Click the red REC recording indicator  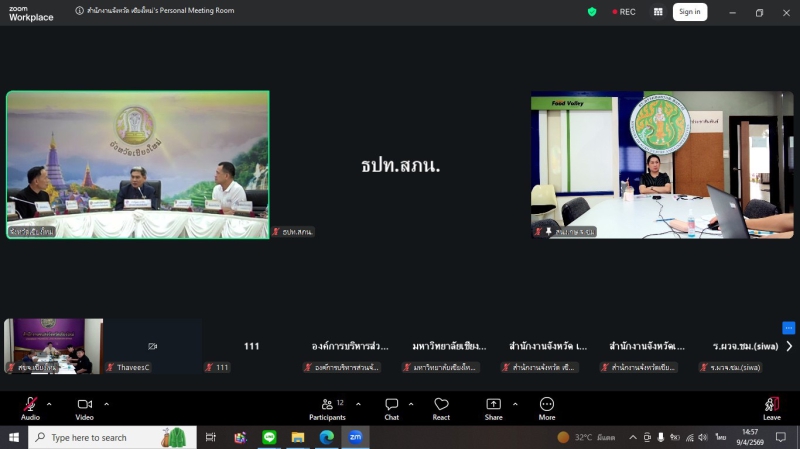coord(624,12)
